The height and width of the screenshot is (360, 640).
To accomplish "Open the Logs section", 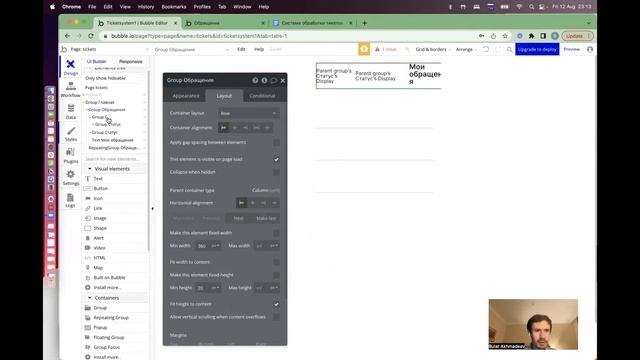I will 71,200.
